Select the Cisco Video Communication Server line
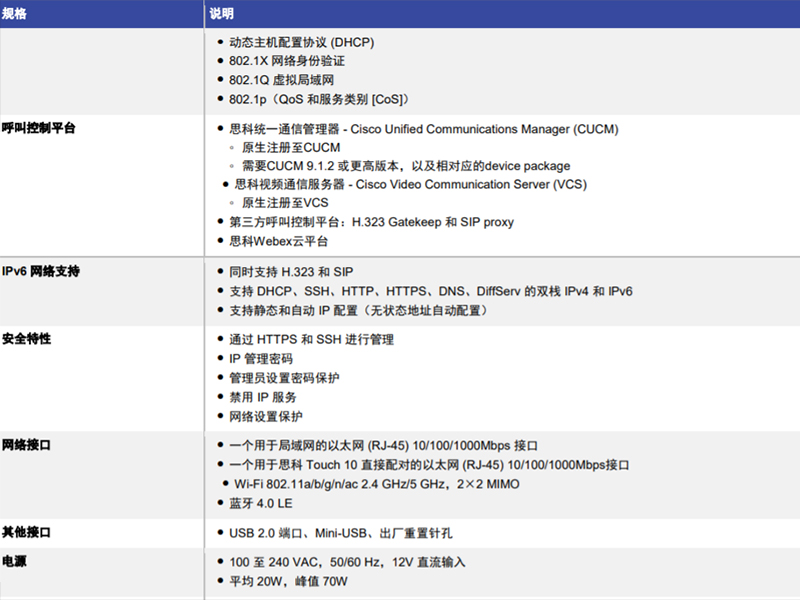This screenshot has height=600, width=800. [x=411, y=184]
